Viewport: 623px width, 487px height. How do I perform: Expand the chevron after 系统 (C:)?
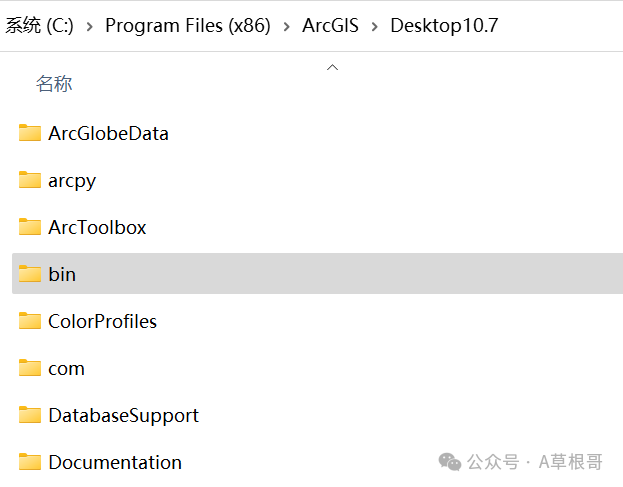tap(90, 27)
